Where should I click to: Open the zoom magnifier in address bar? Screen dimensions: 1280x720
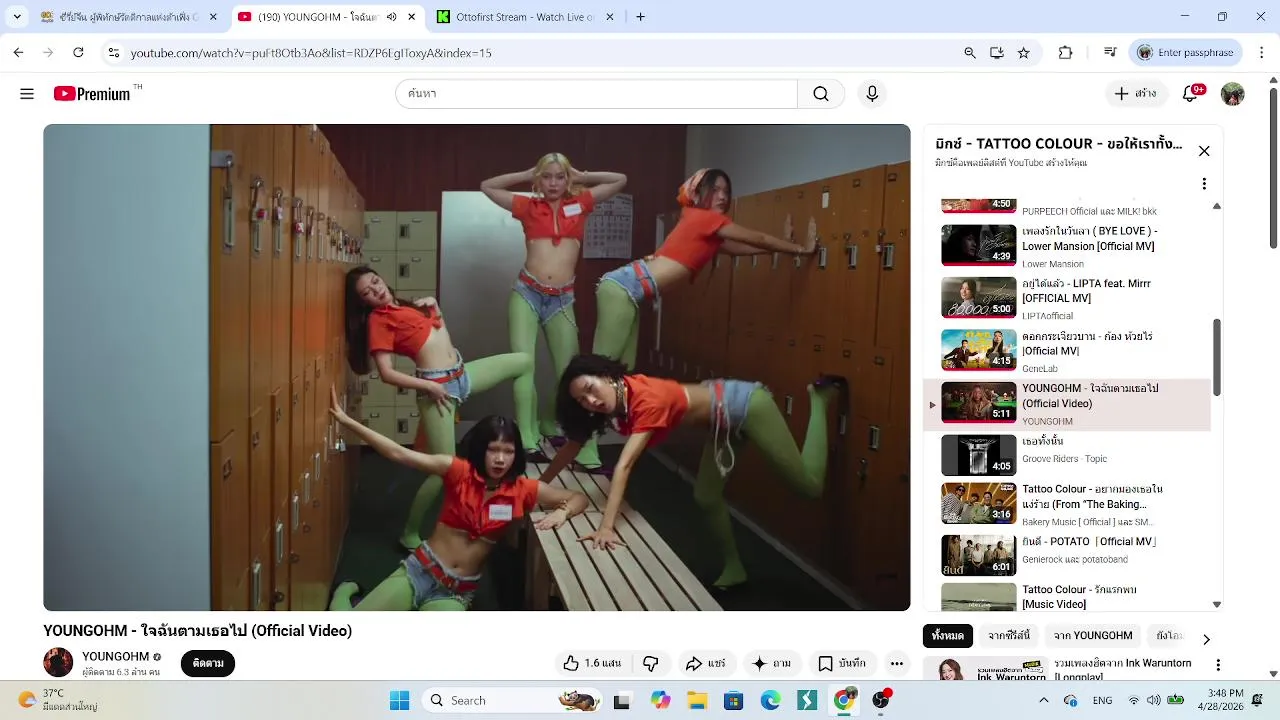[969, 53]
